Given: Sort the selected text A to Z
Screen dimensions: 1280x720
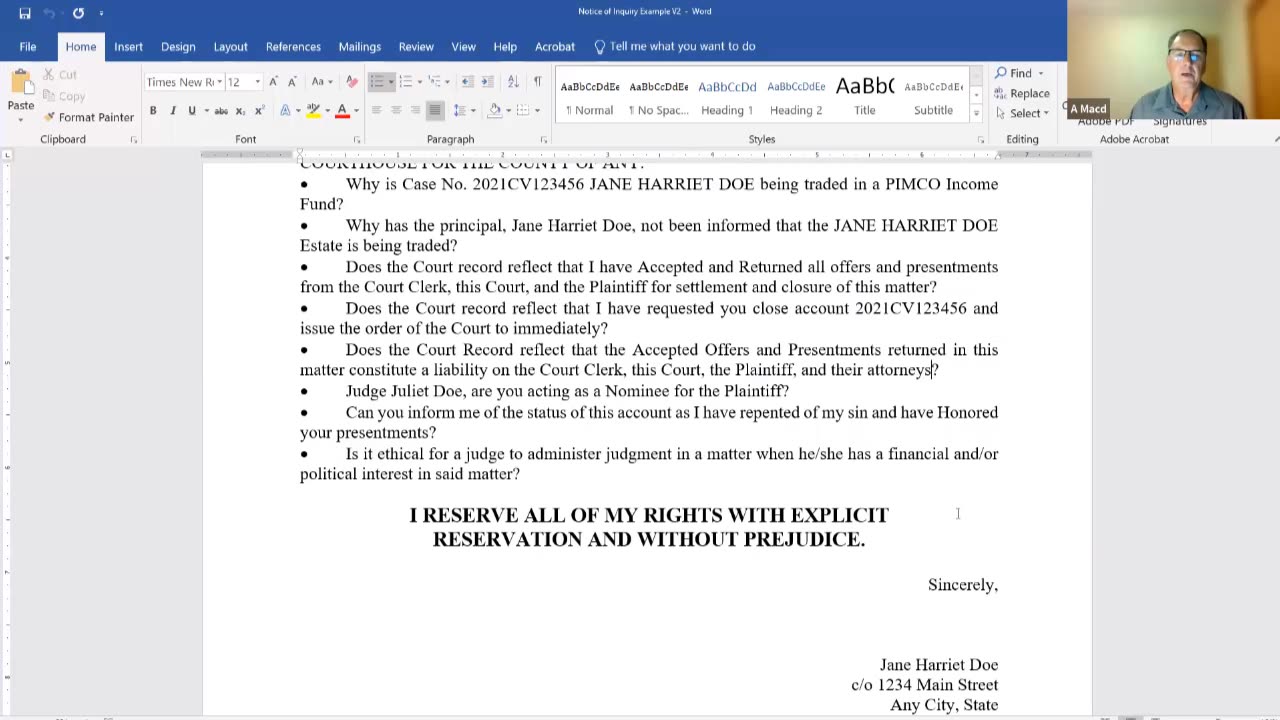Looking at the screenshot, I should [x=513, y=82].
